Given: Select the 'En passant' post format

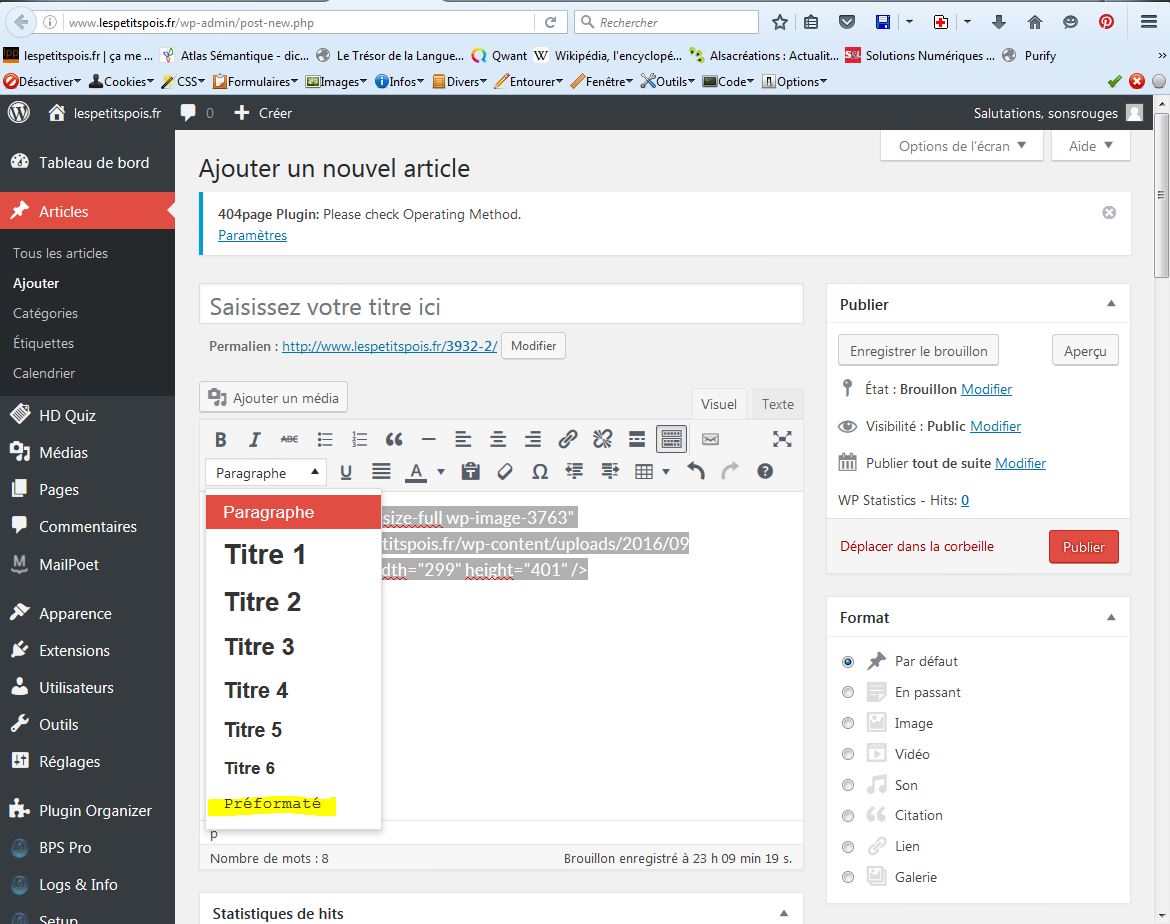Looking at the screenshot, I should [848, 692].
